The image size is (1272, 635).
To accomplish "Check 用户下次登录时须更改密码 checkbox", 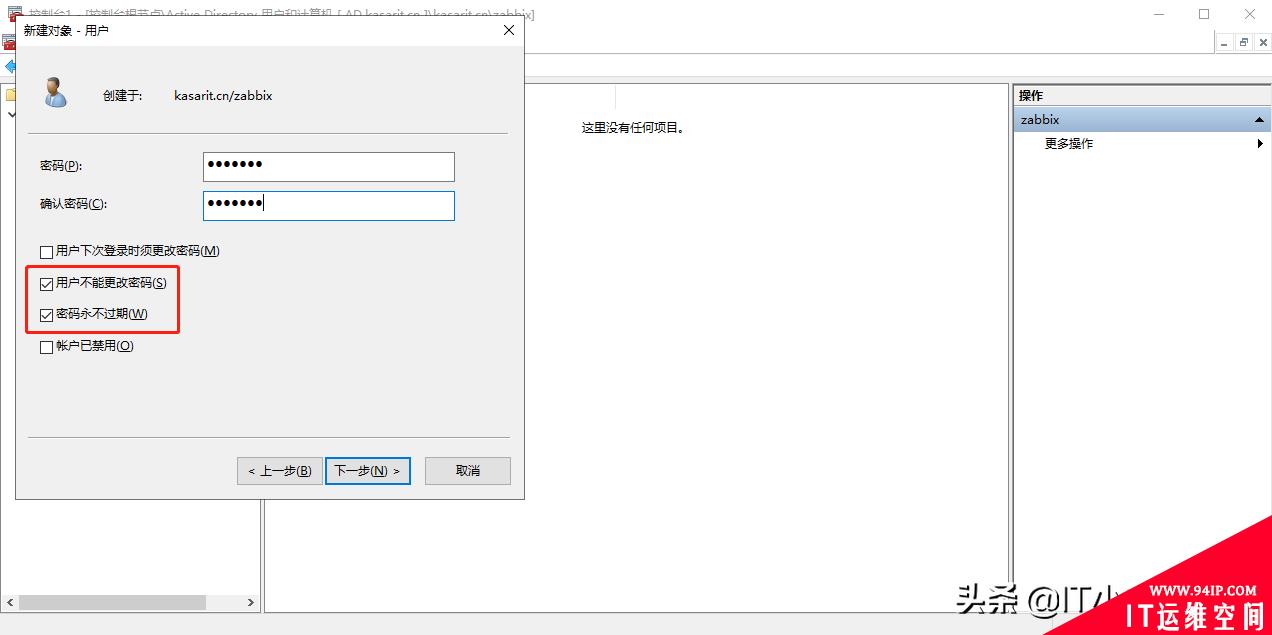I will click(x=46, y=252).
